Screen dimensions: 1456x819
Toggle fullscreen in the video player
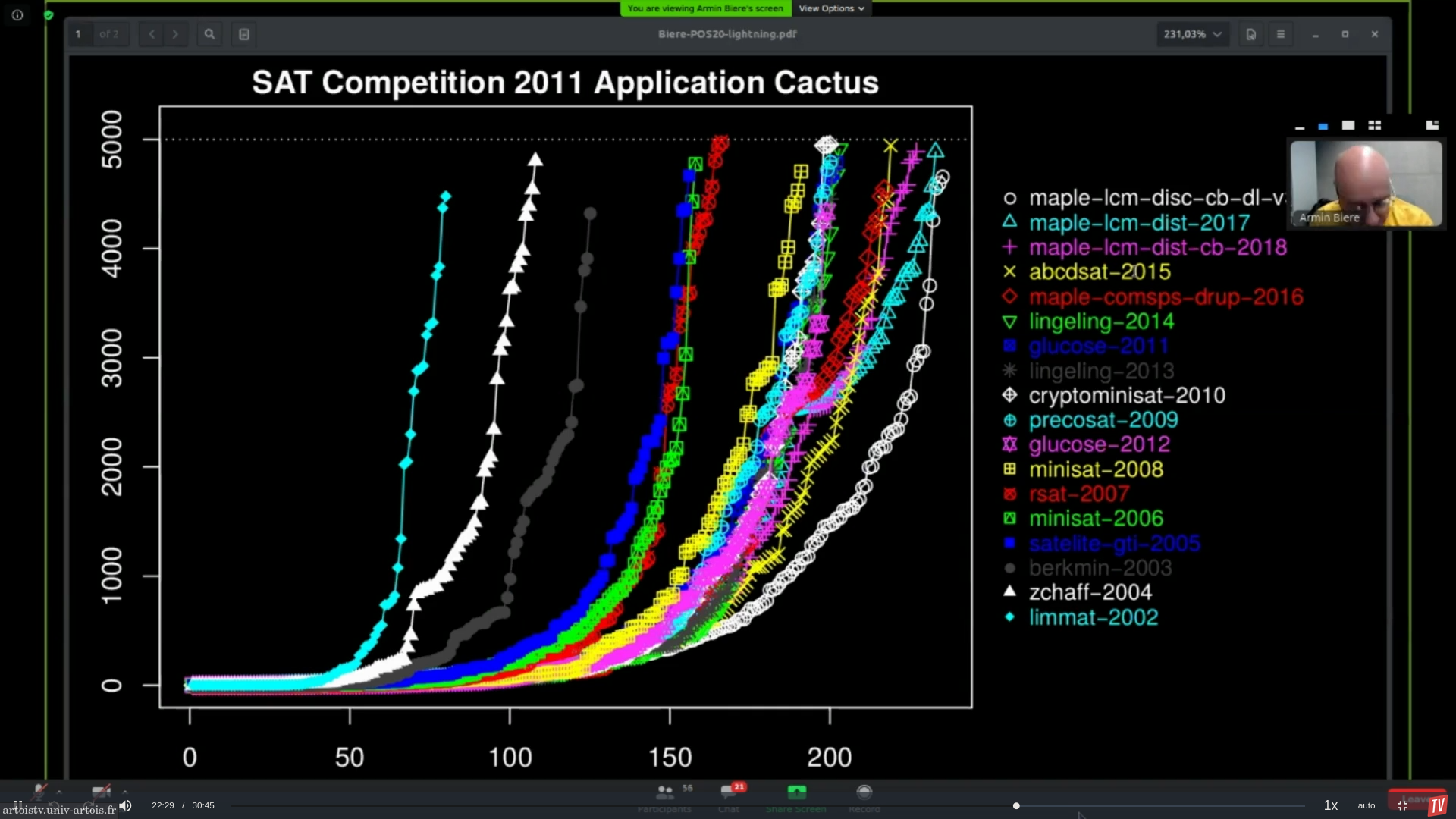1402,805
